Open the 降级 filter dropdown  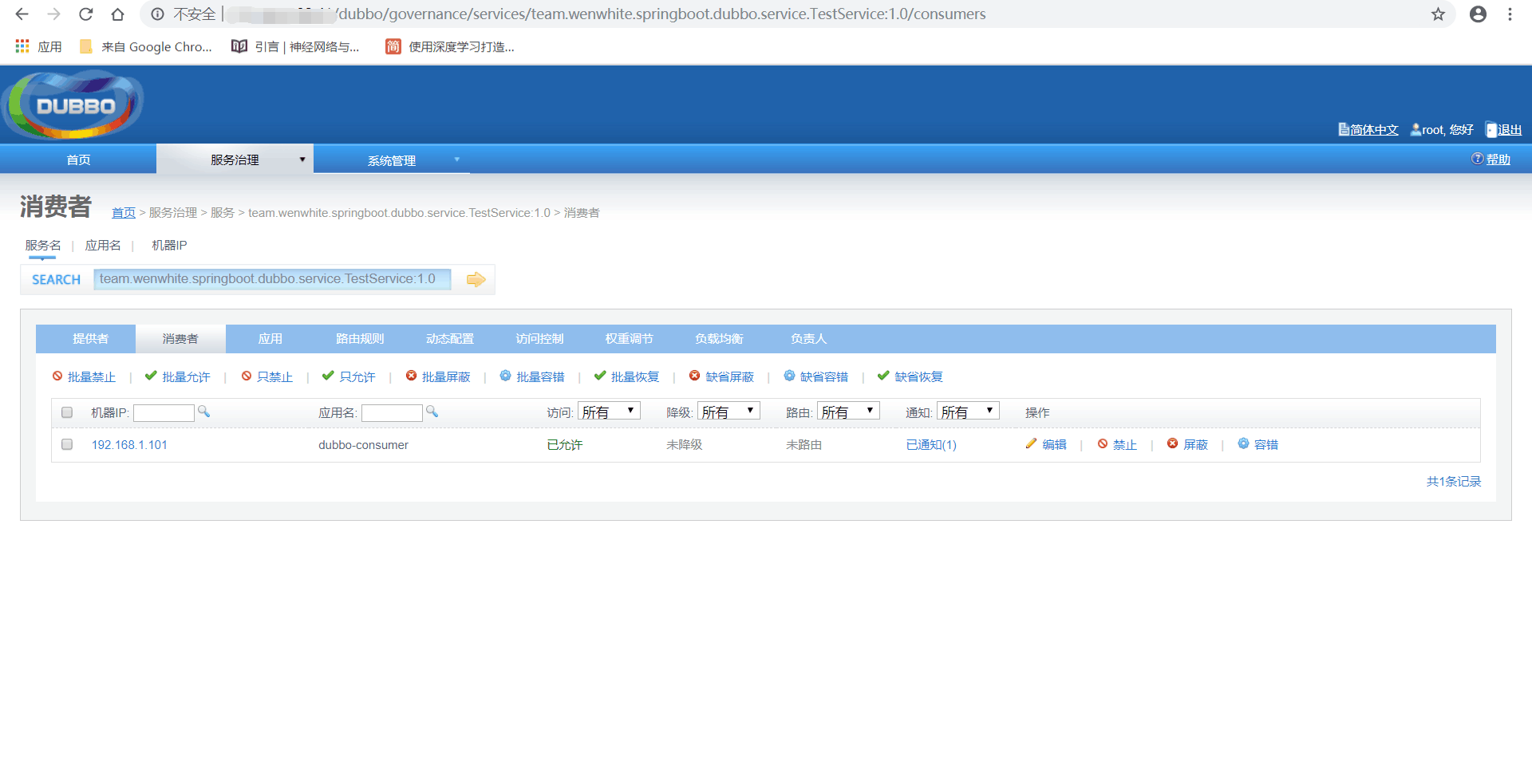coord(728,412)
